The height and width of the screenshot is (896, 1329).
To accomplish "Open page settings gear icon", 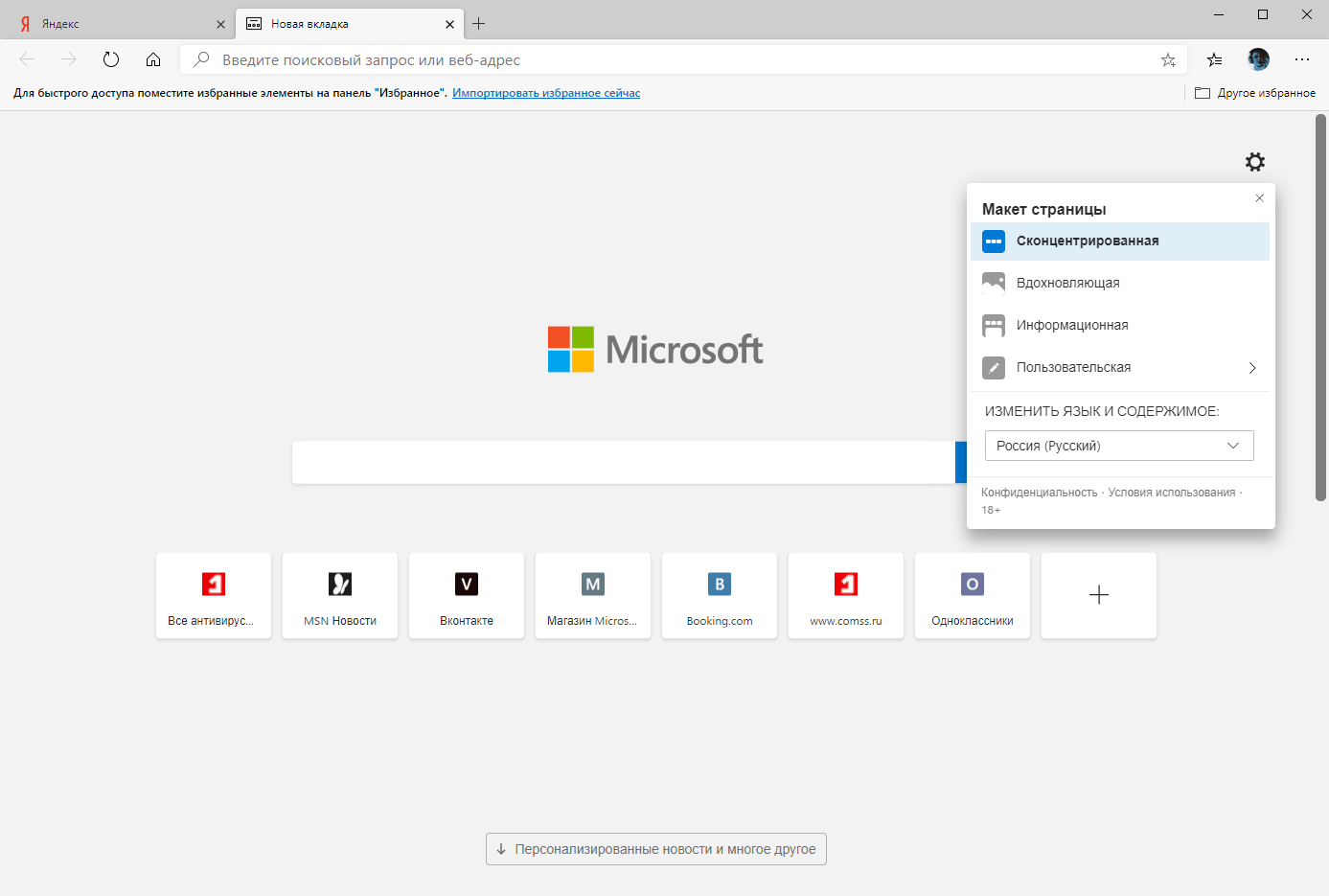I will pyautogui.click(x=1254, y=162).
